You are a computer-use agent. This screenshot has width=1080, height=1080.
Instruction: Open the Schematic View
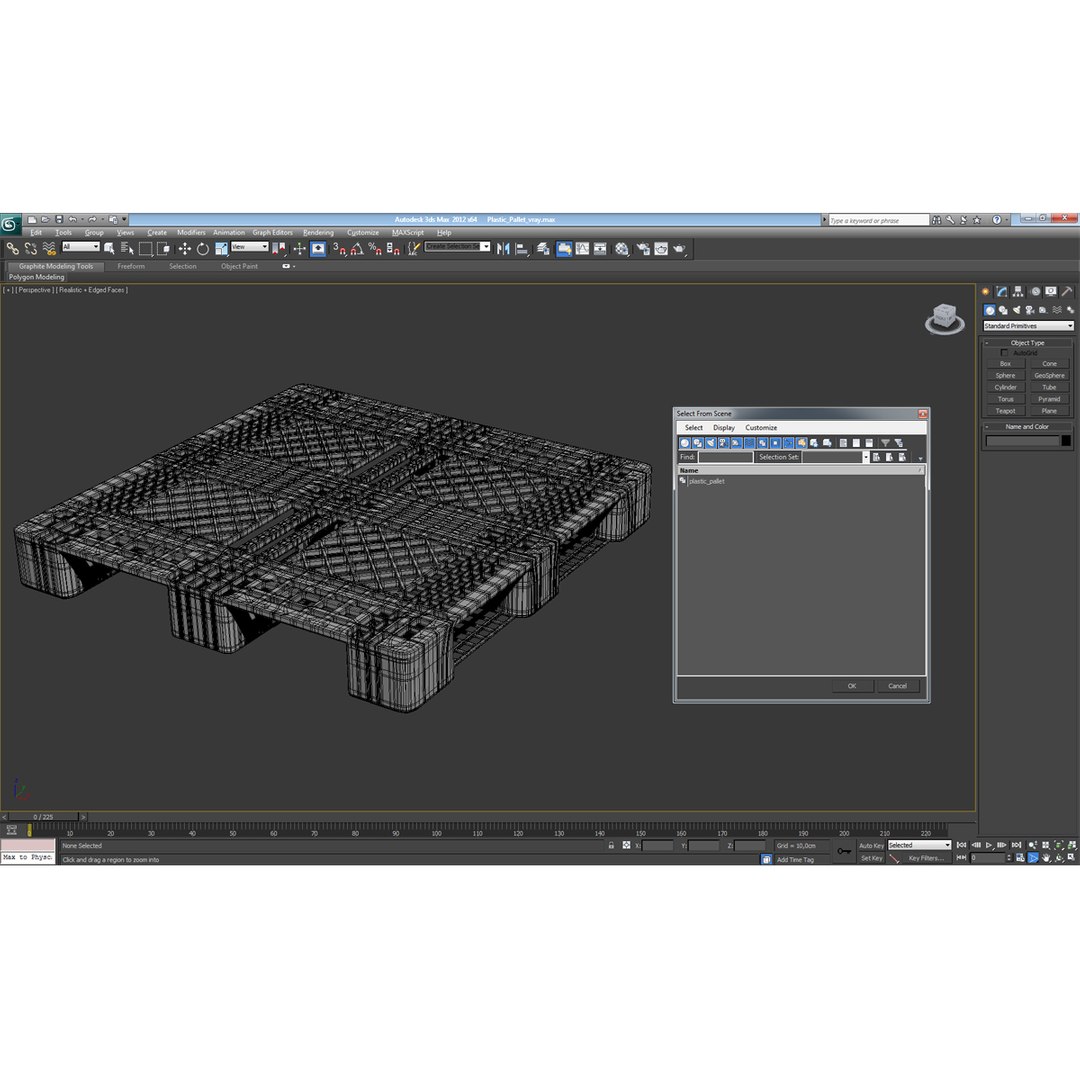click(601, 249)
